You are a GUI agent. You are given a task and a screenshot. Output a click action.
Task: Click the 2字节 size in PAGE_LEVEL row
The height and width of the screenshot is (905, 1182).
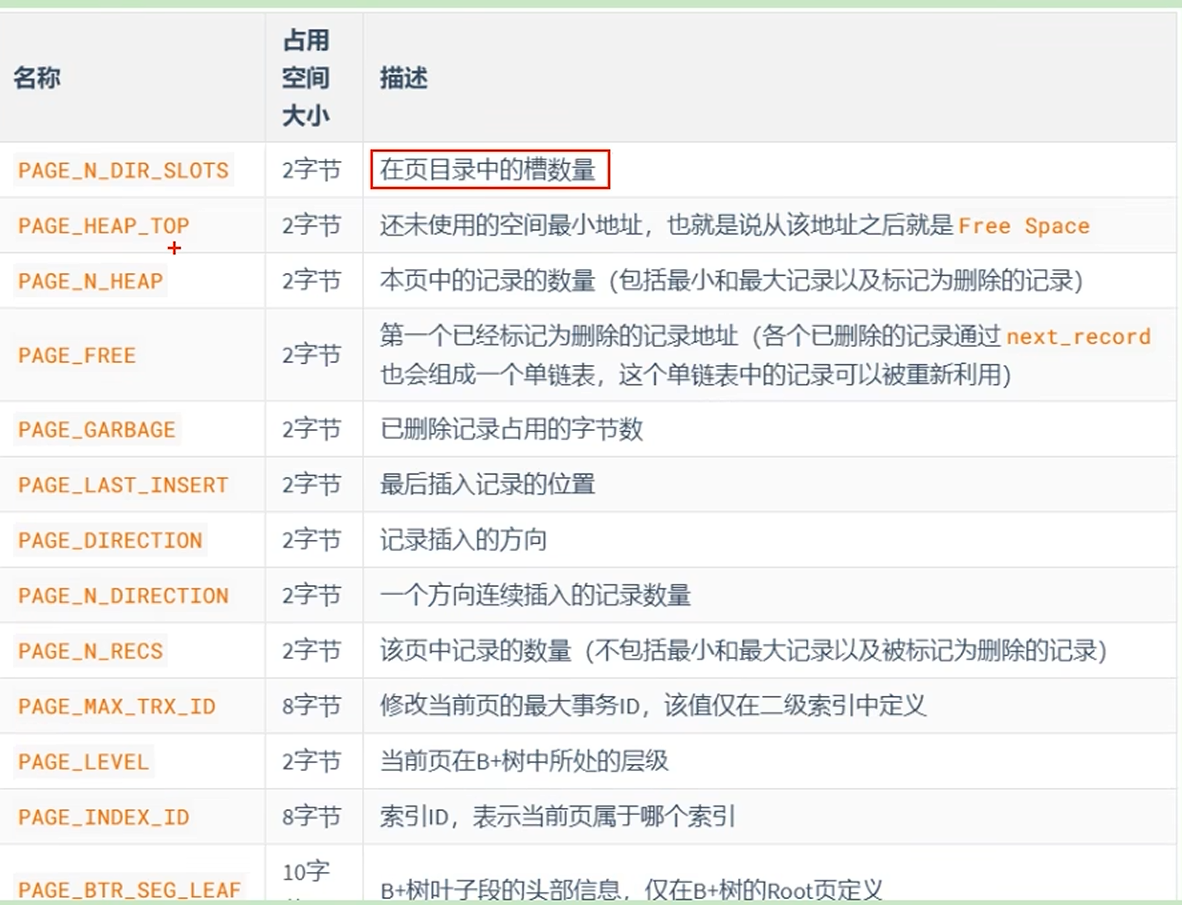tap(311, 762)
